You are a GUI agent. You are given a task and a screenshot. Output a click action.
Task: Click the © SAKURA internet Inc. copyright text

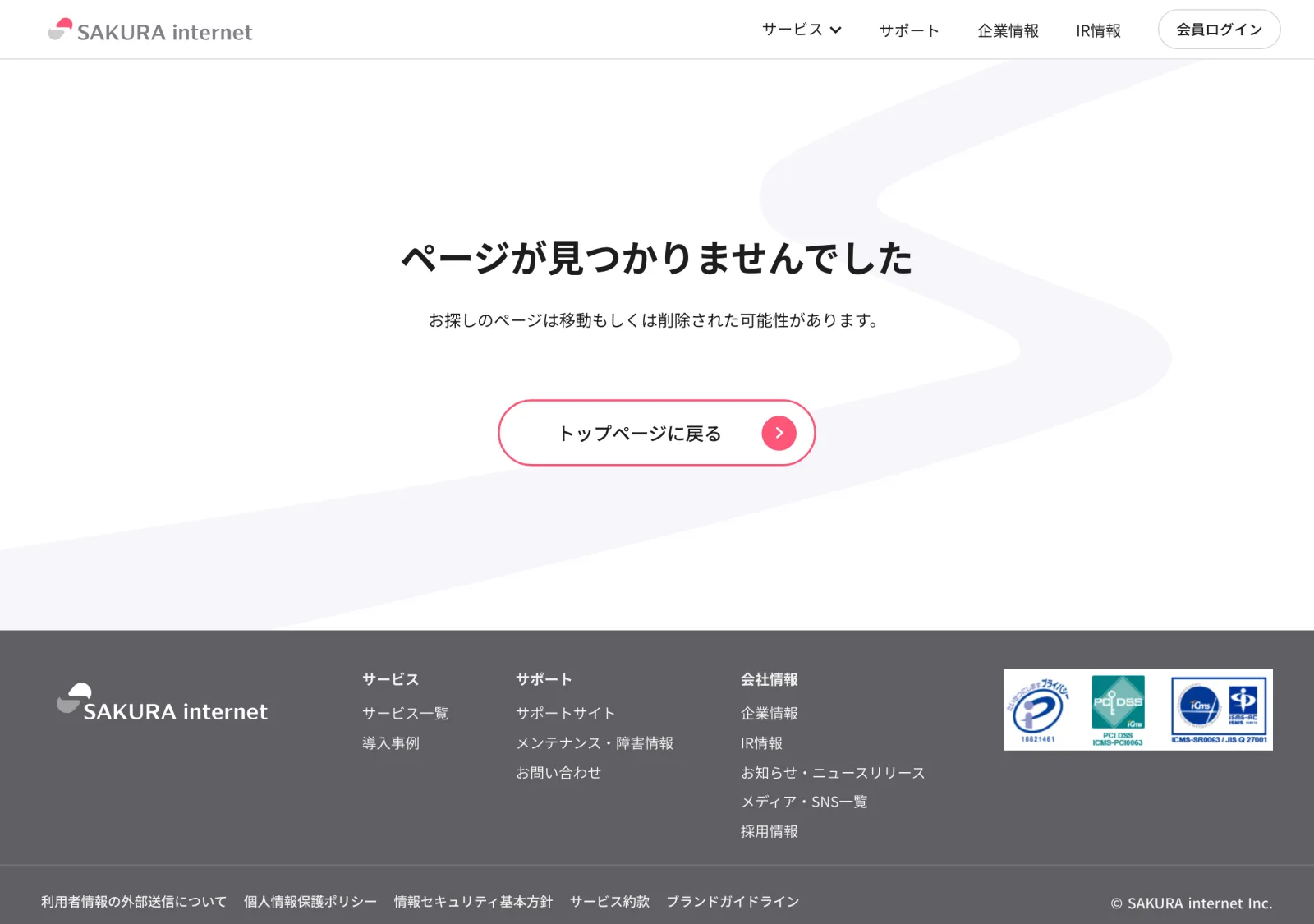click(1192, 903)
